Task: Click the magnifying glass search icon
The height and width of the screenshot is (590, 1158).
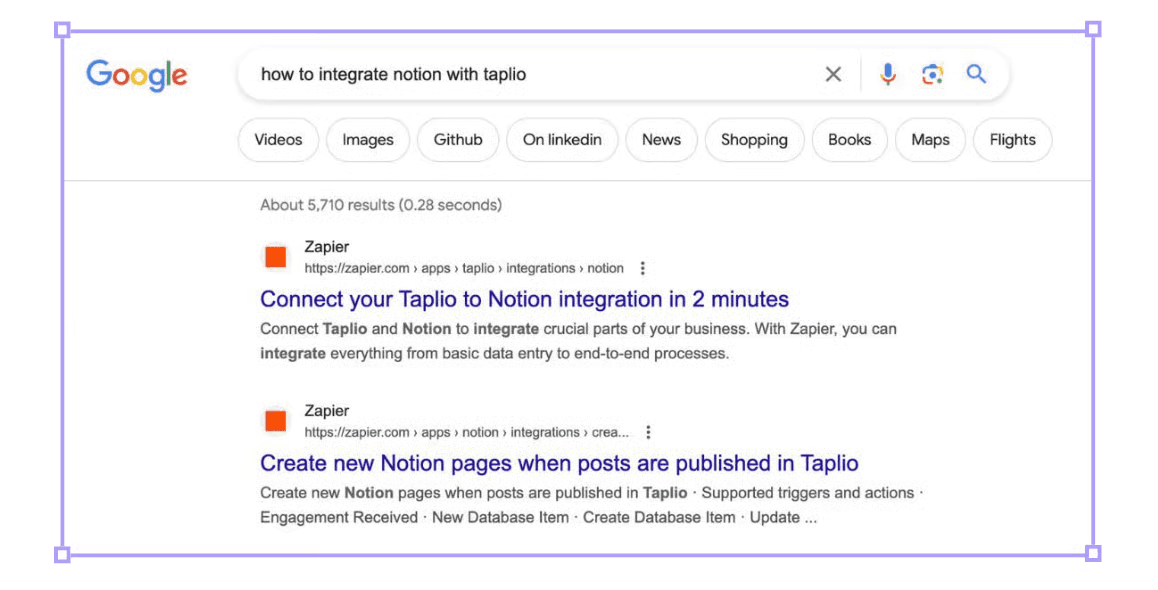Action: click(976, 74)
